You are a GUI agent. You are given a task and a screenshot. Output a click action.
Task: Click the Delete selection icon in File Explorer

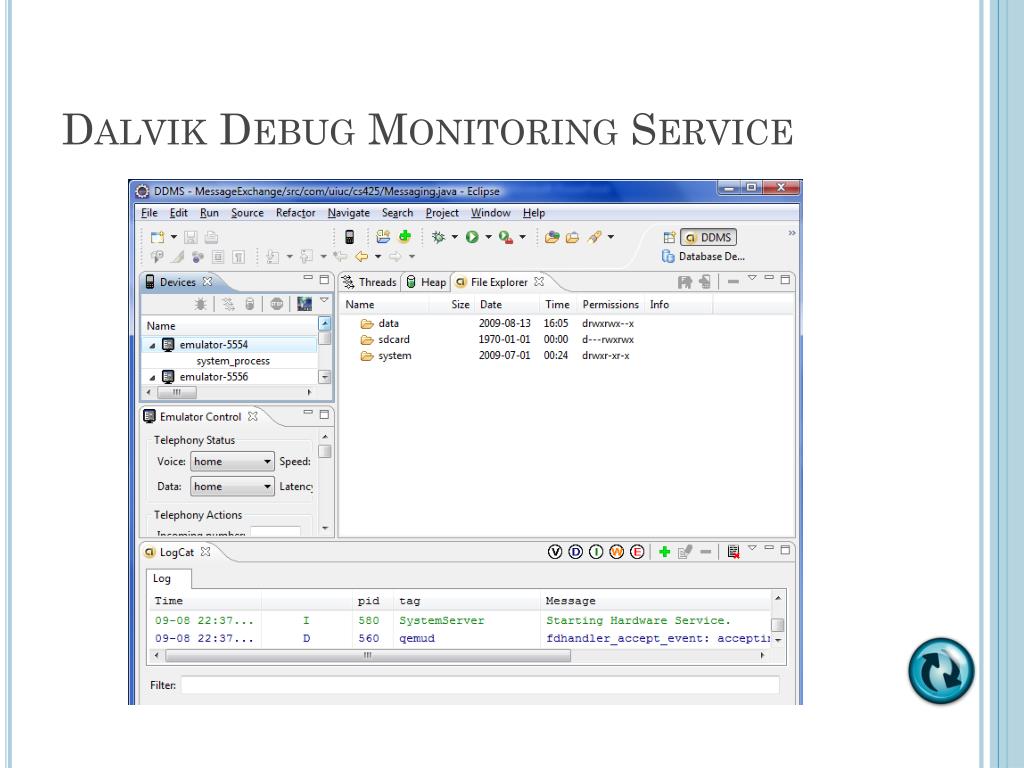pos(733,281)
